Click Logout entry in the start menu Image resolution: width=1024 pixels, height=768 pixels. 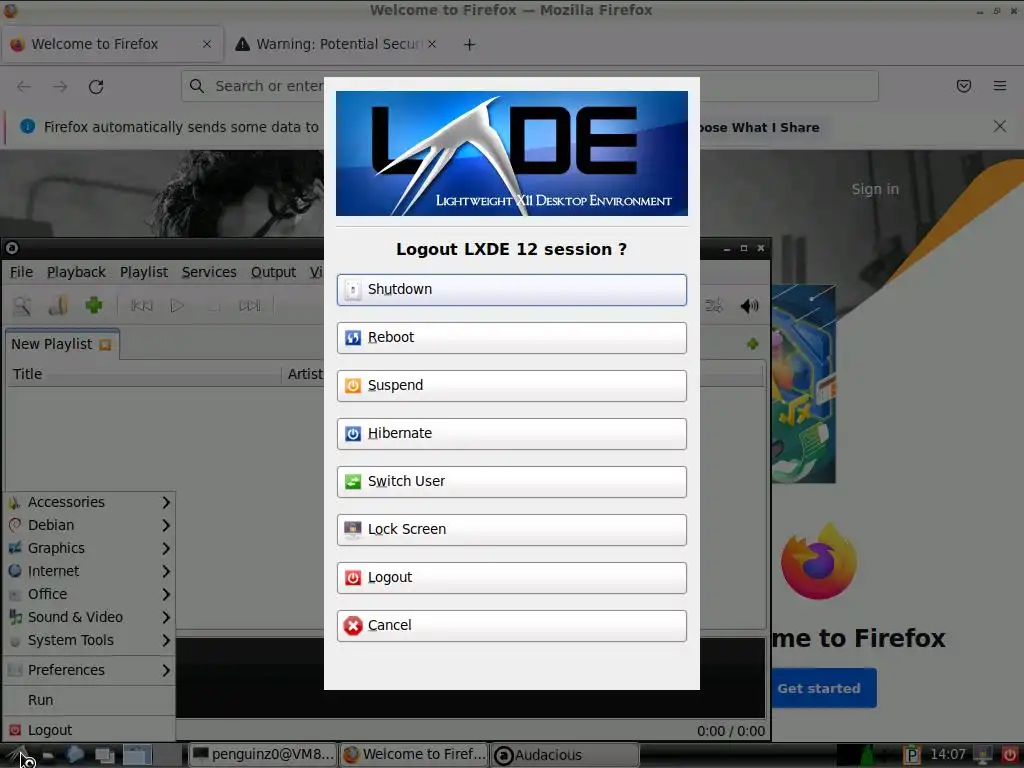pos(89,730)
